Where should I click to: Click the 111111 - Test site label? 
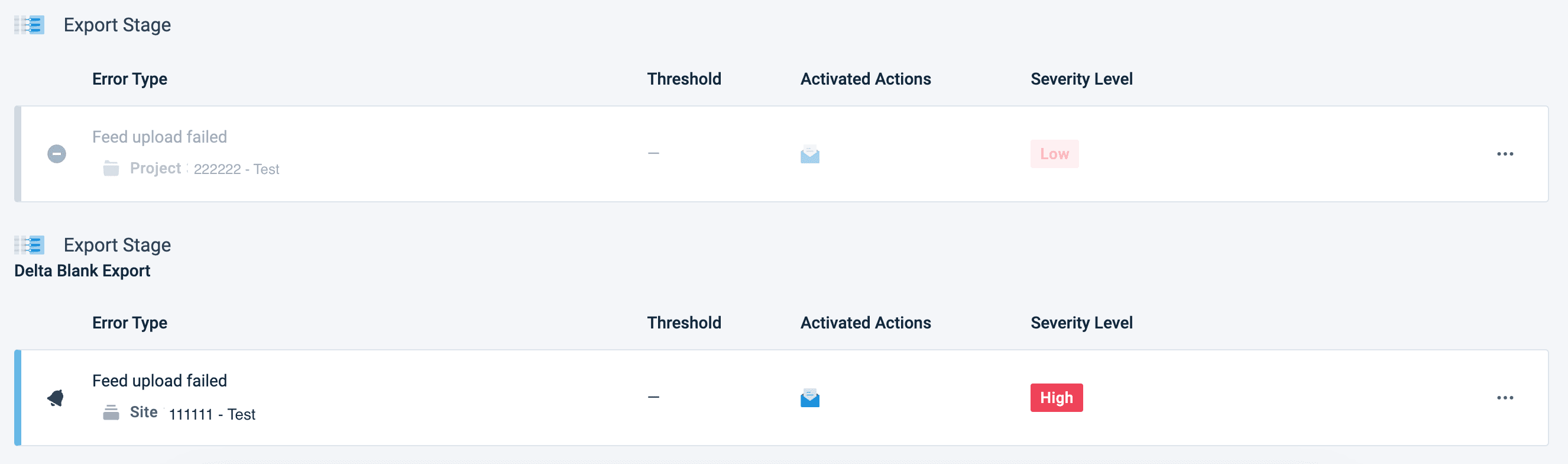click(x=212, y=415)
